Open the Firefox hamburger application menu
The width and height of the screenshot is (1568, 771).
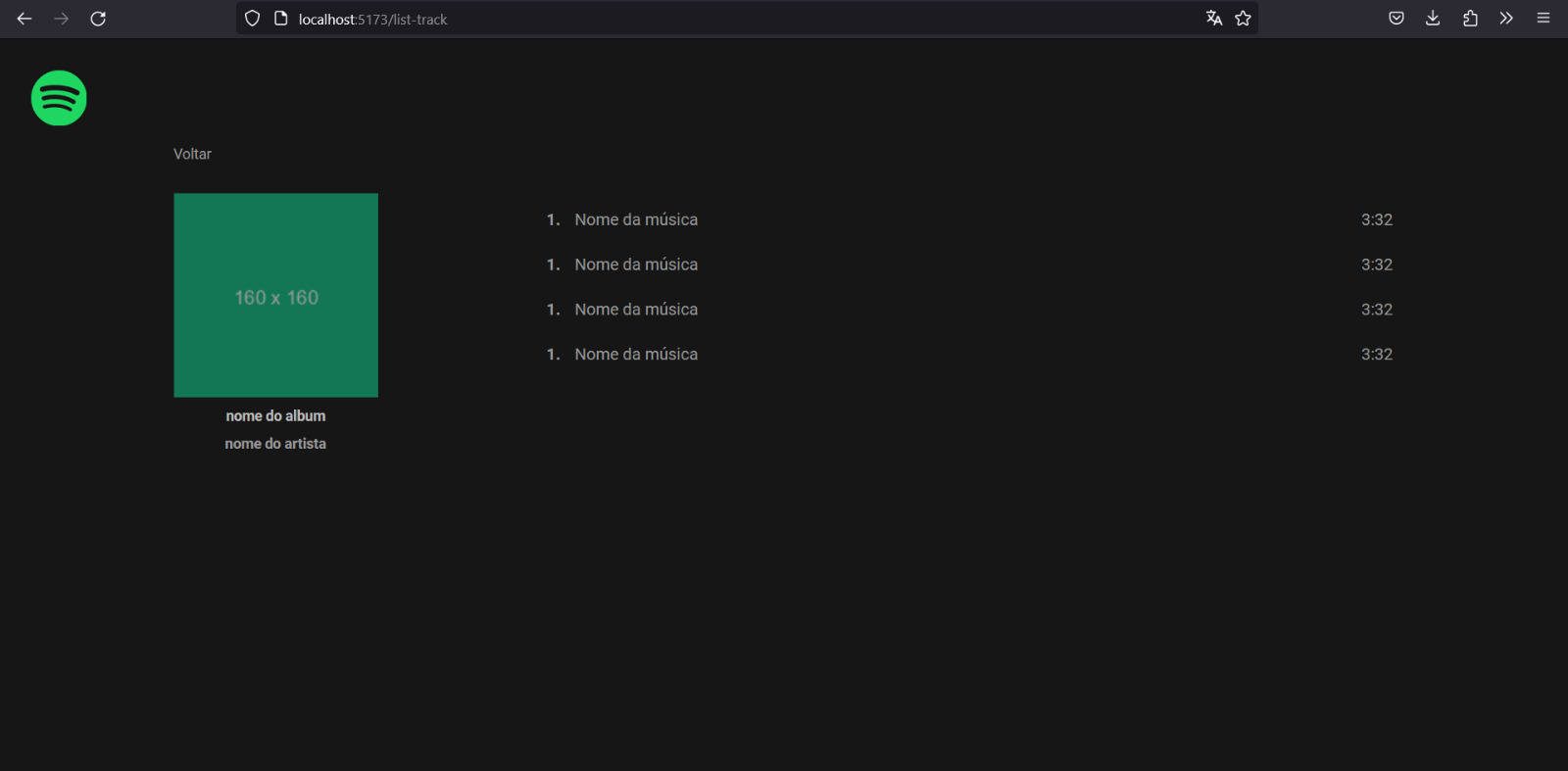tap(1543, 19)
